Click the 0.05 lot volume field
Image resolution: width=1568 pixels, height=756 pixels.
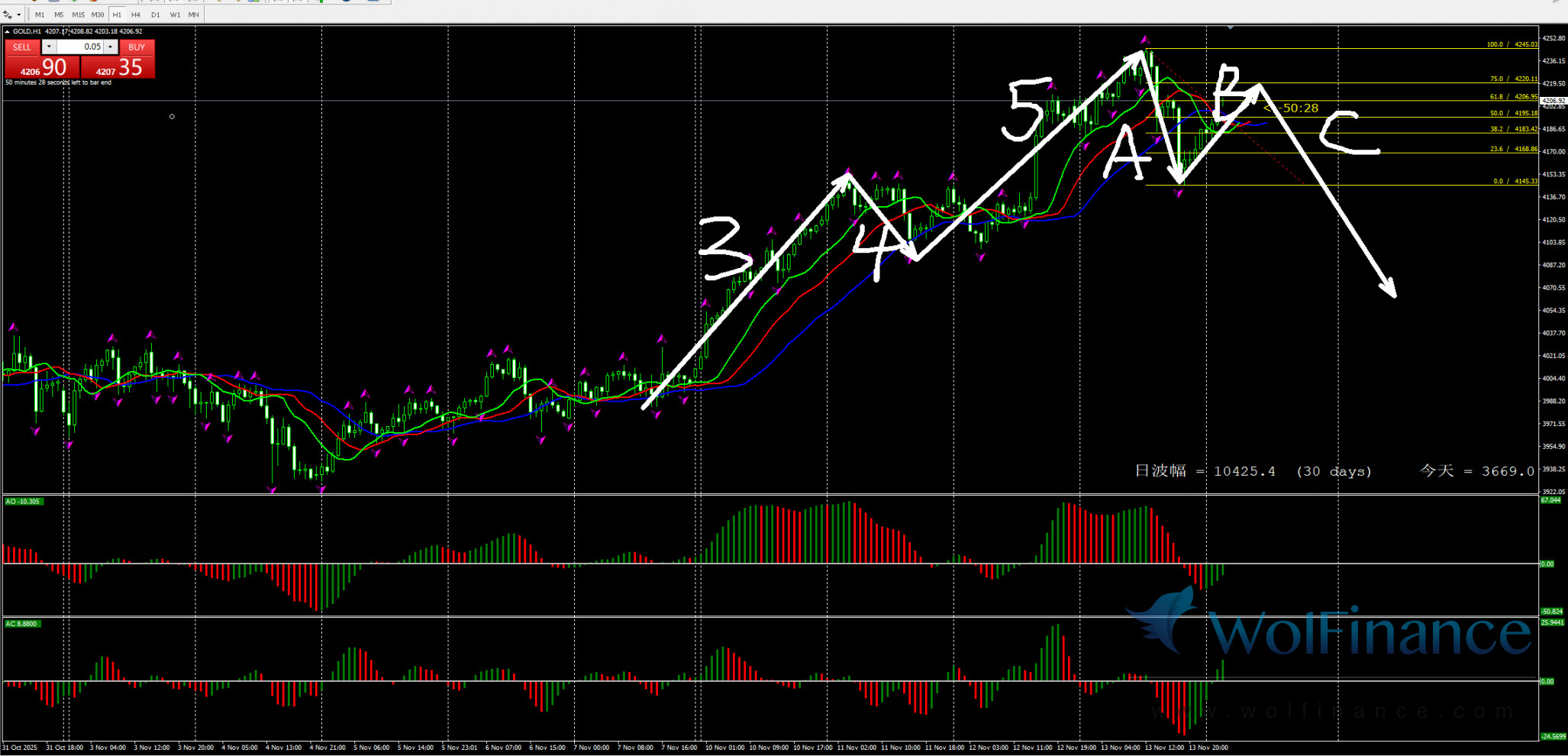click(80, 47)
